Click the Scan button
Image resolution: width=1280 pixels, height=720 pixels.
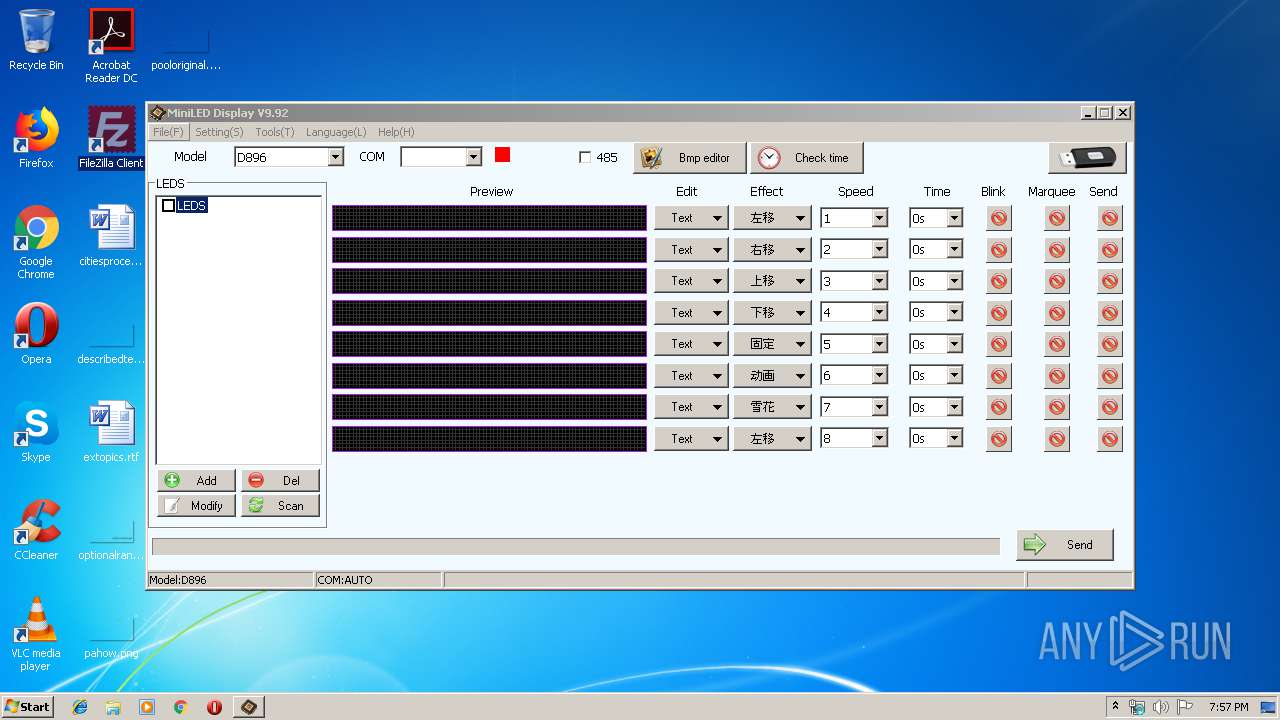point(280,505)
